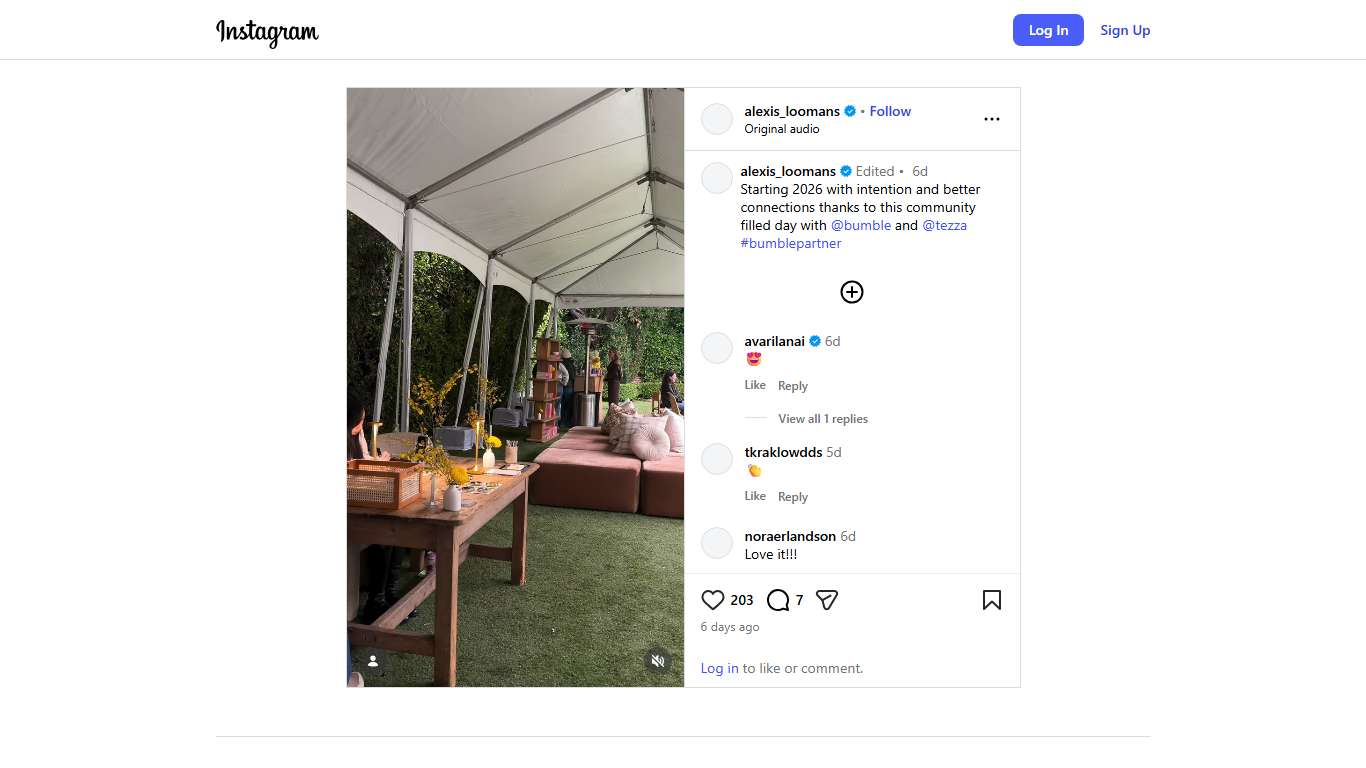Like the avarilanai comment
The height and width of the screenshot is (768, 1366).
coord(755,385)
